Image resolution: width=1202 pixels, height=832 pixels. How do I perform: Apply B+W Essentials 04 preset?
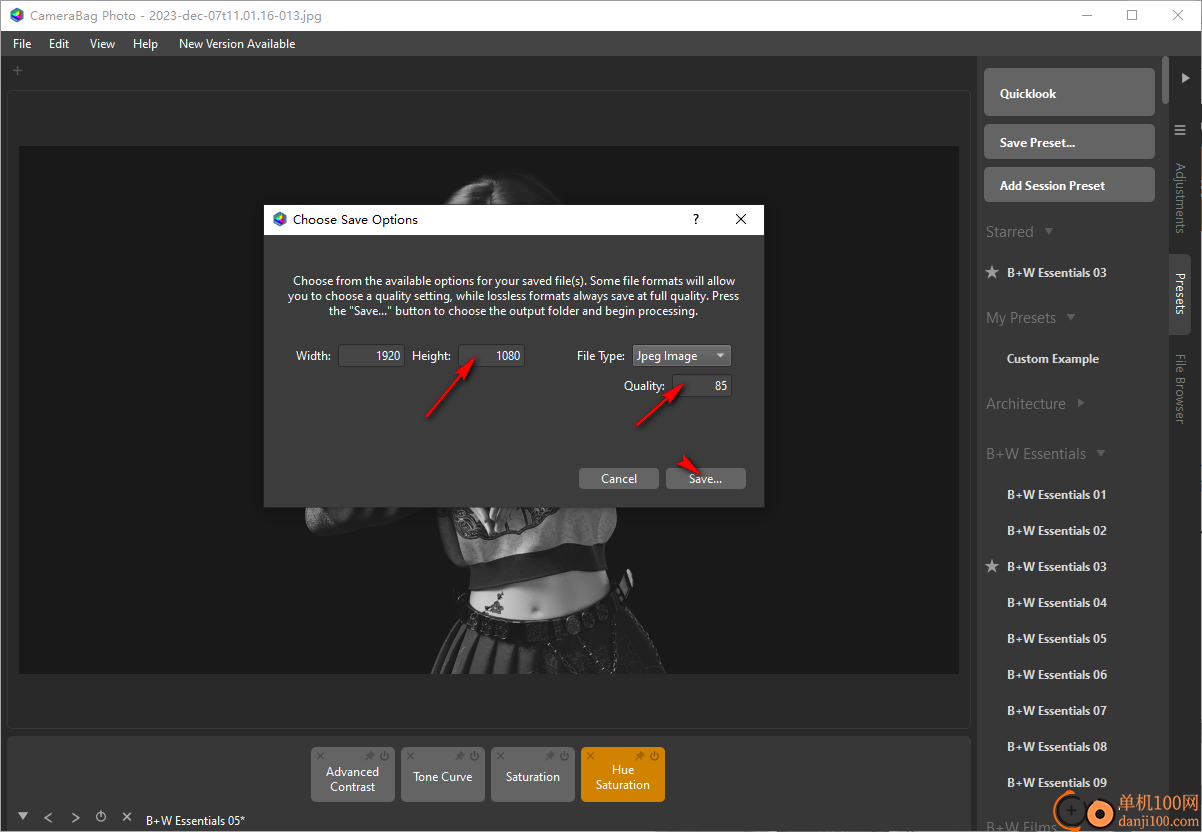[1056, 603]
